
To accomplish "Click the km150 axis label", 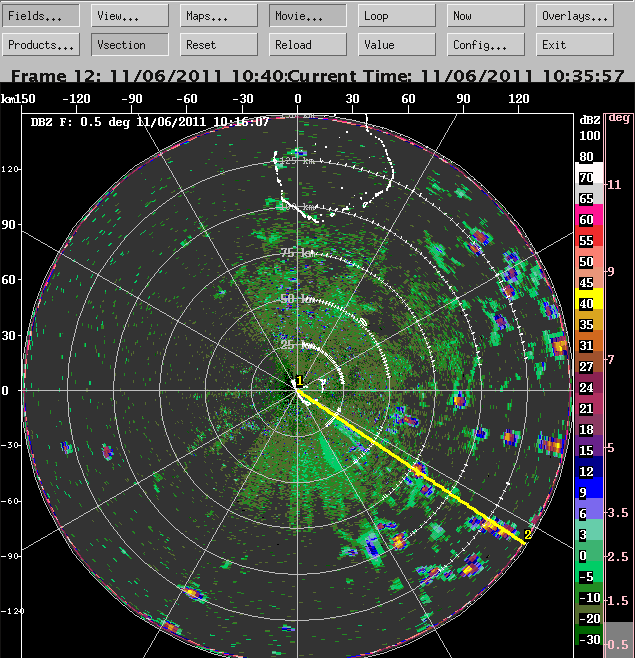I will click(x=18, y=99).
